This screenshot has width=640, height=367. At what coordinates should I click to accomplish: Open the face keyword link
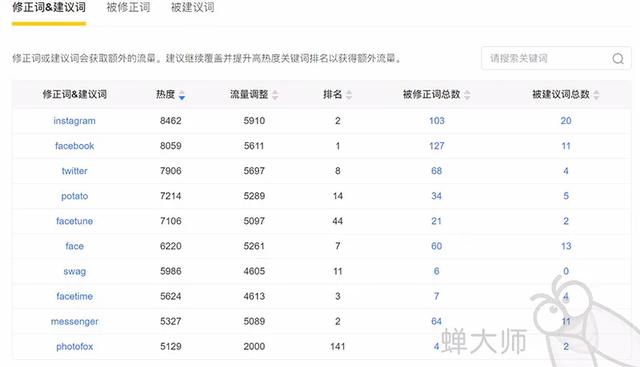[74, 246]
